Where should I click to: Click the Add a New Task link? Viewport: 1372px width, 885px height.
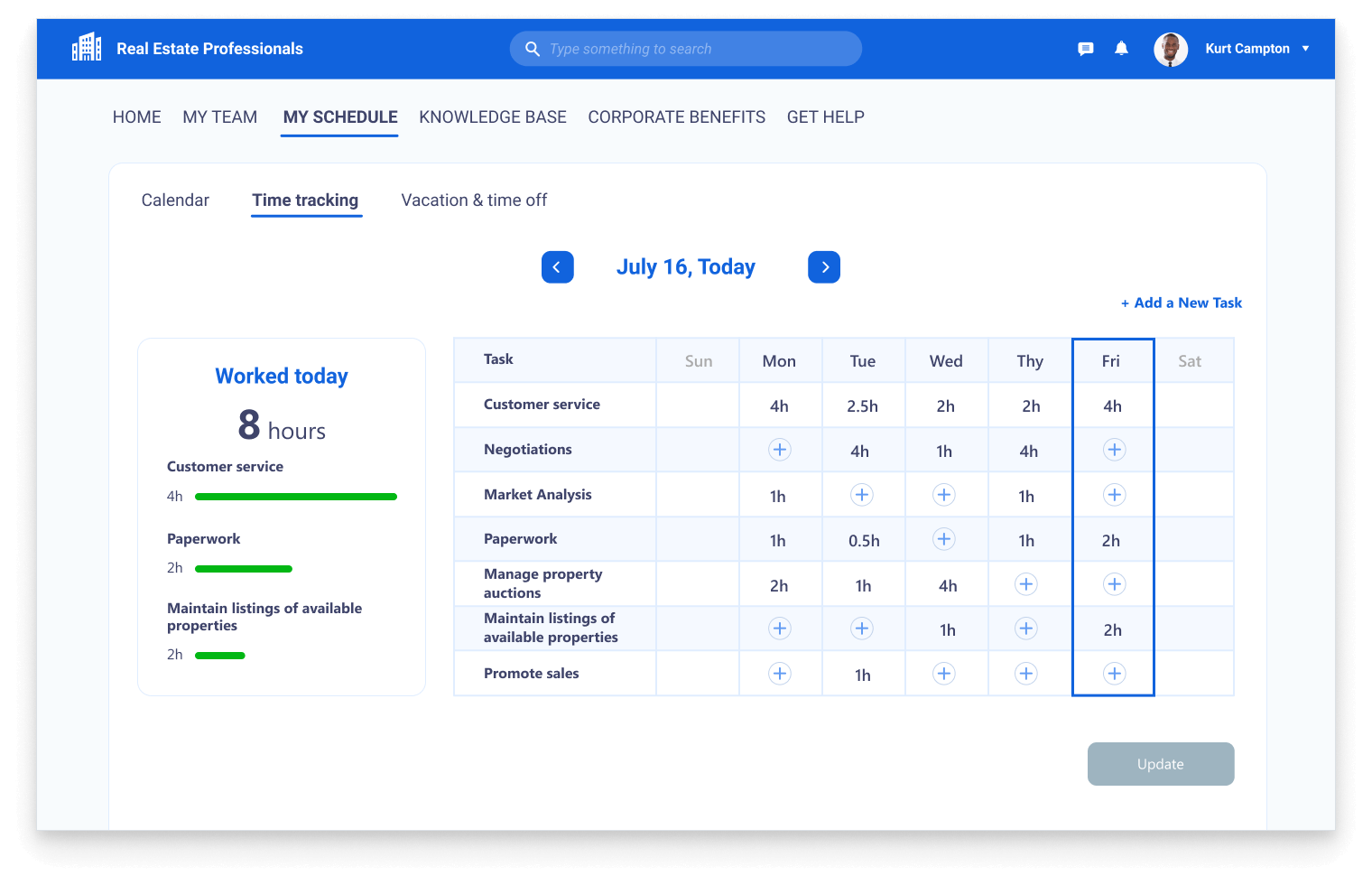(x=1182, y=303)
